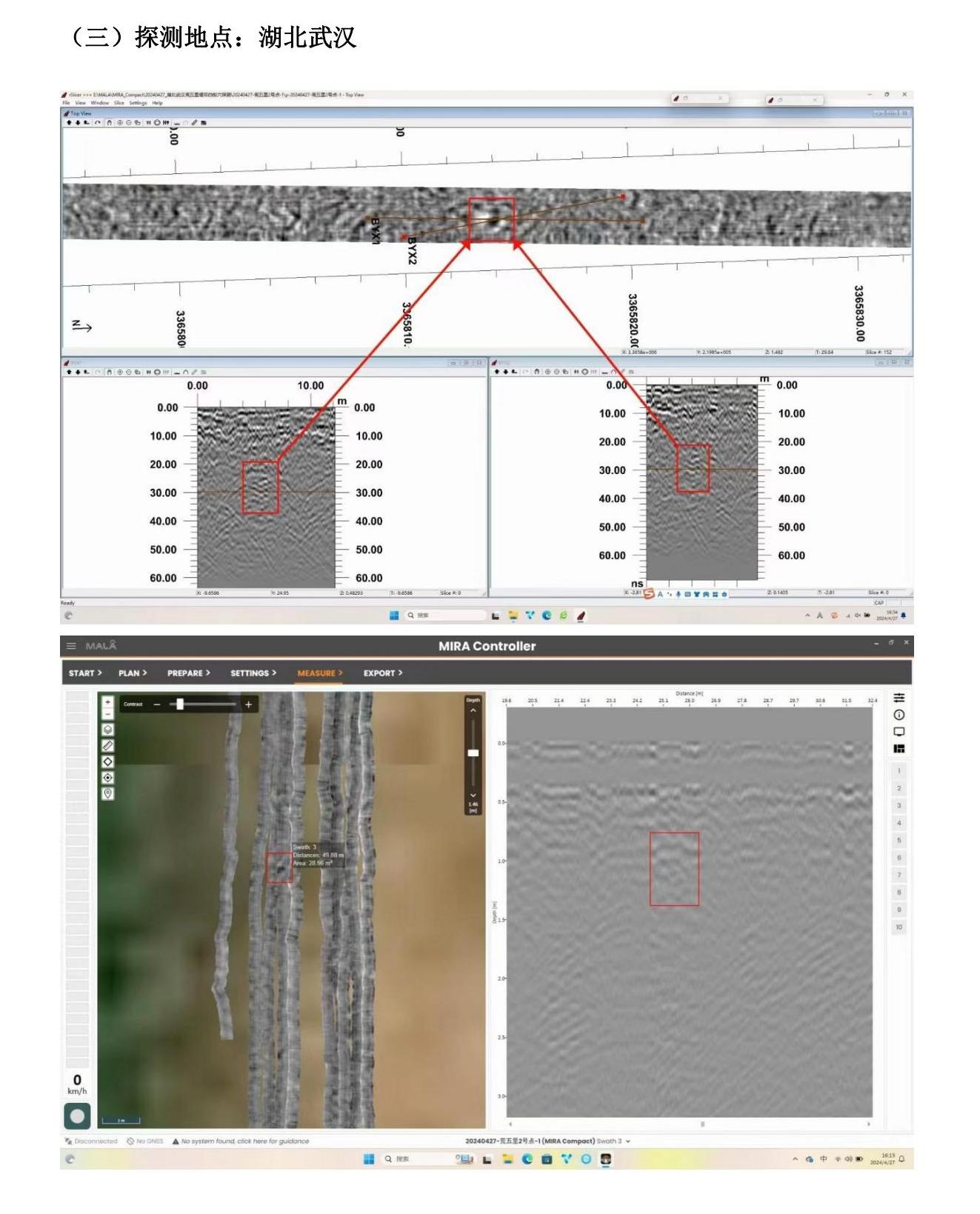Click 'No system found' guidance link
980x1214 pixels.
(244, 1141)
